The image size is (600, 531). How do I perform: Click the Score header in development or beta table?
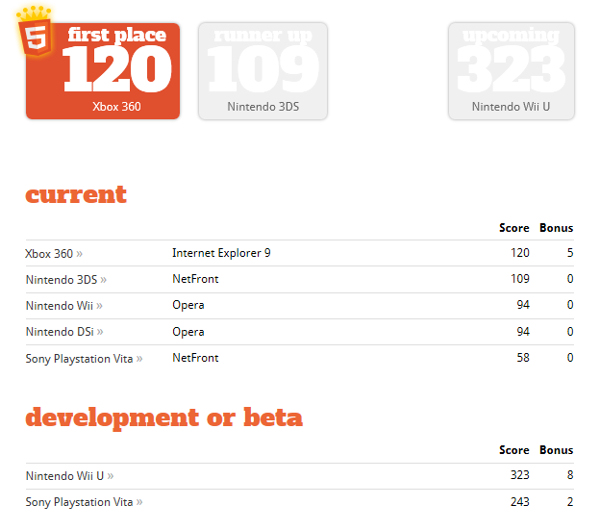[514, 450]
